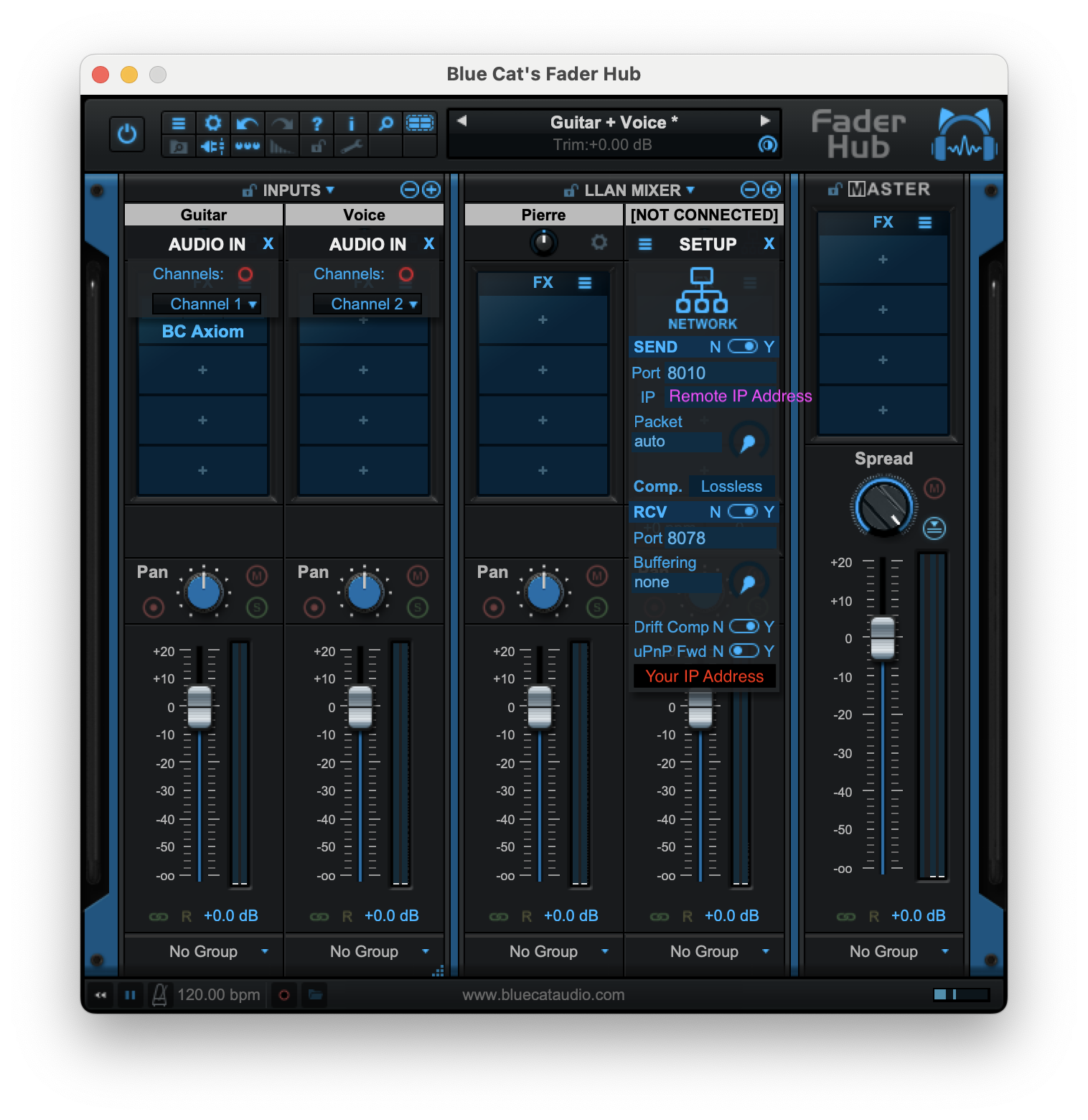
Task: Add effect in first Master FX slot
Action: tap(883, 259)
